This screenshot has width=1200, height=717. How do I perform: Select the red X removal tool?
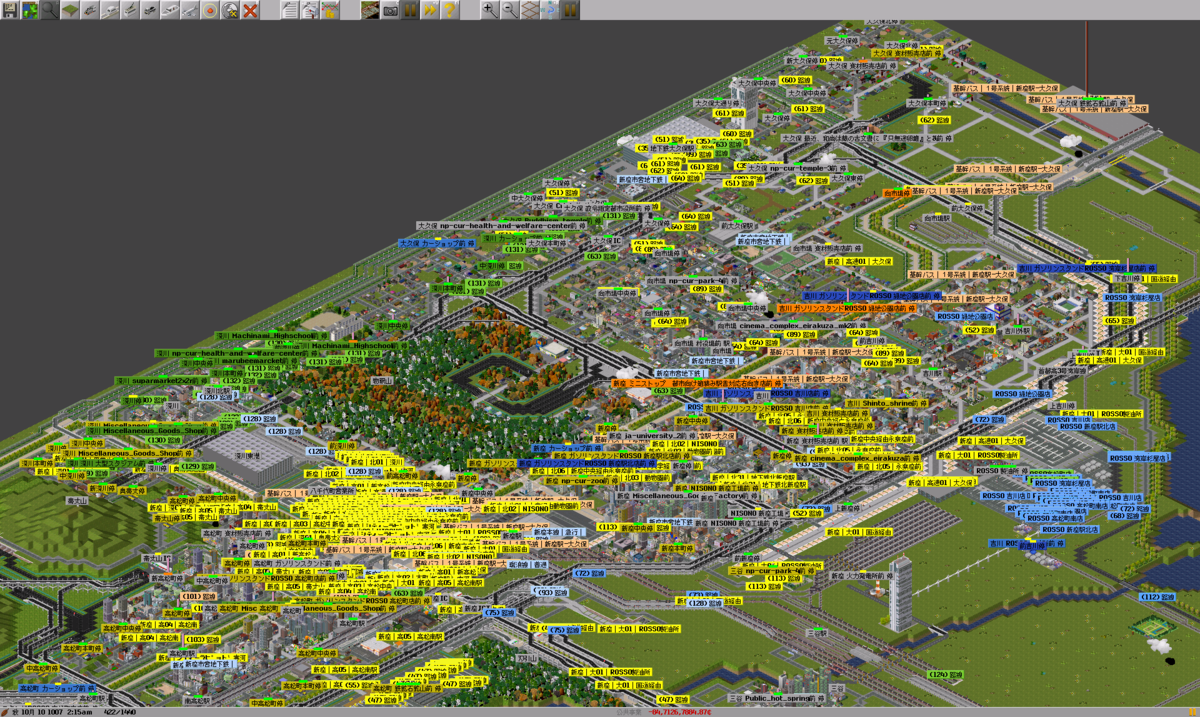[x=250, y=10]
